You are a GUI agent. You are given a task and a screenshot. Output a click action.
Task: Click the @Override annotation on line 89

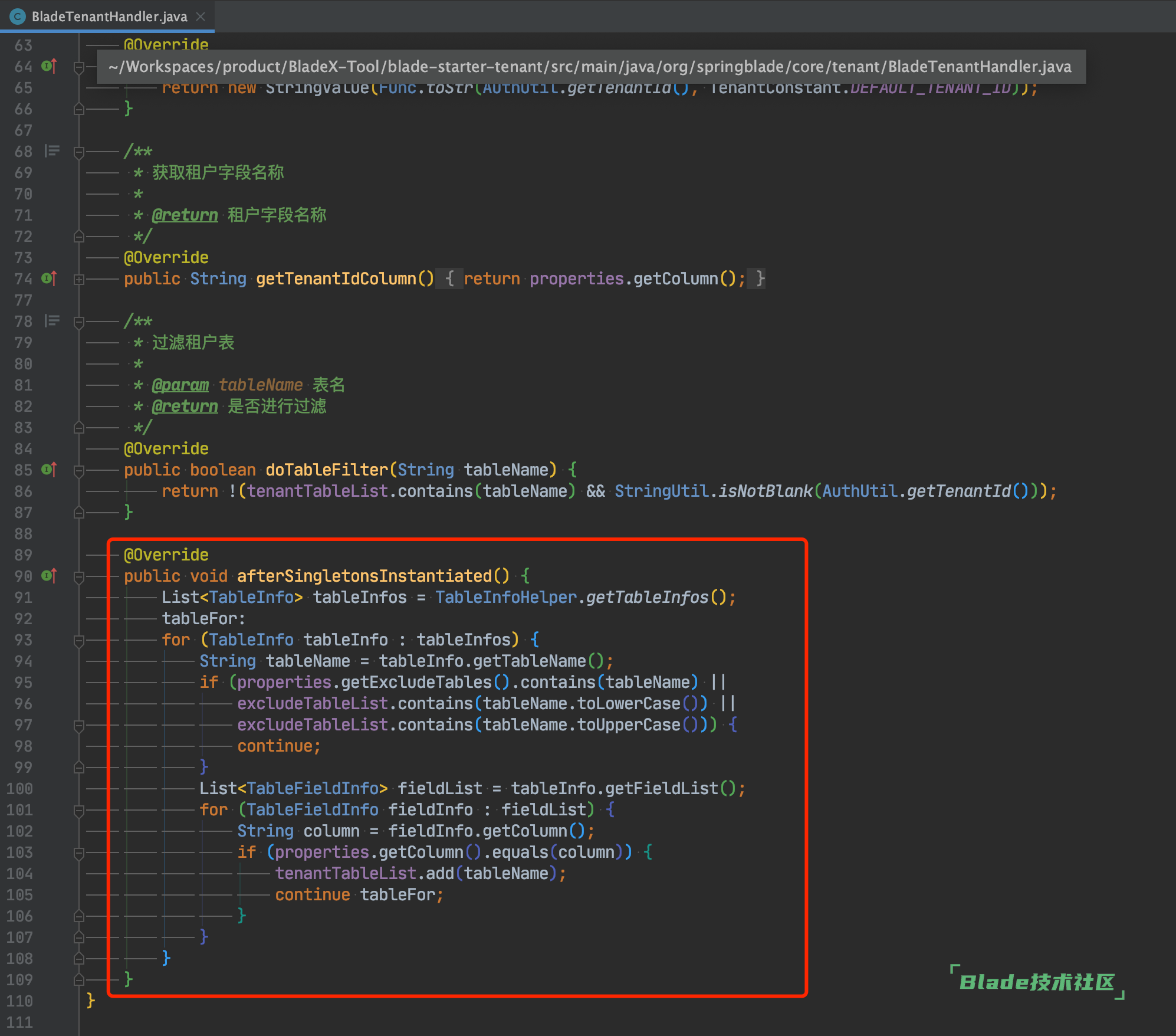[166, 555]
